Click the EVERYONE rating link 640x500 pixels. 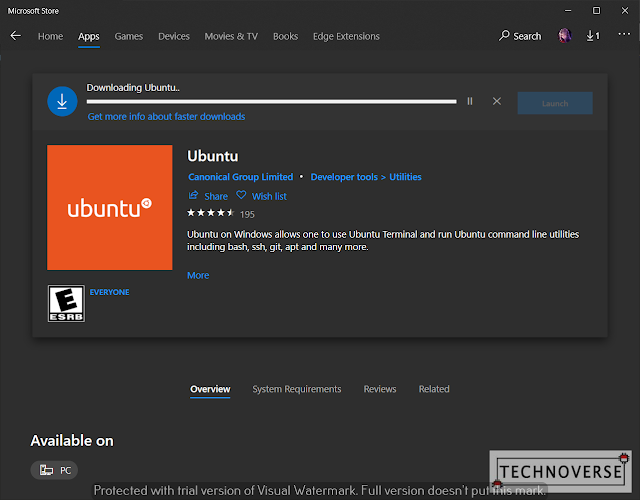coord(109,292)
